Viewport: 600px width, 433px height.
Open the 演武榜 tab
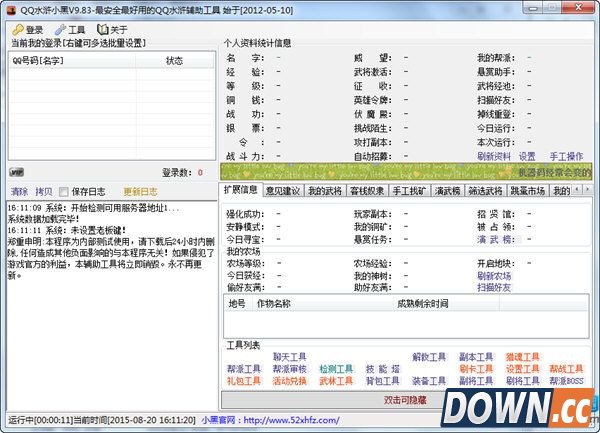click(447, 190)
